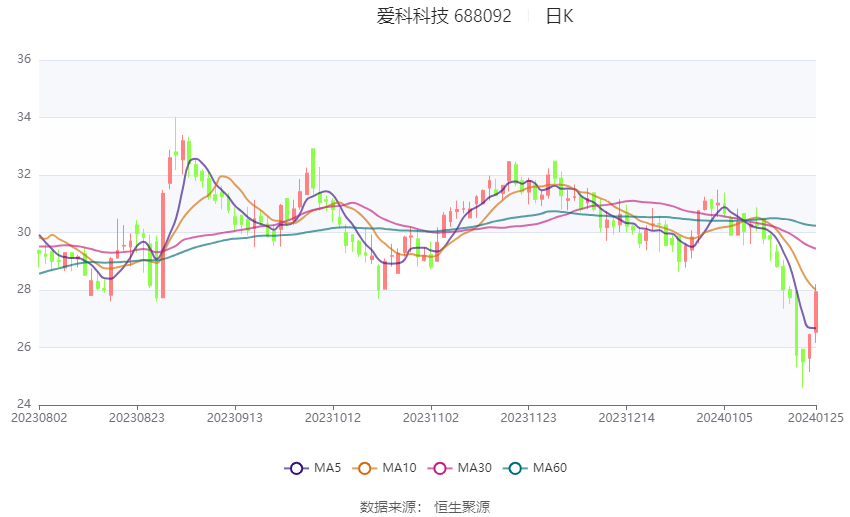850x517 pixels.
Task: Toggle the MA5 legend series
Action: click(313, 468)
